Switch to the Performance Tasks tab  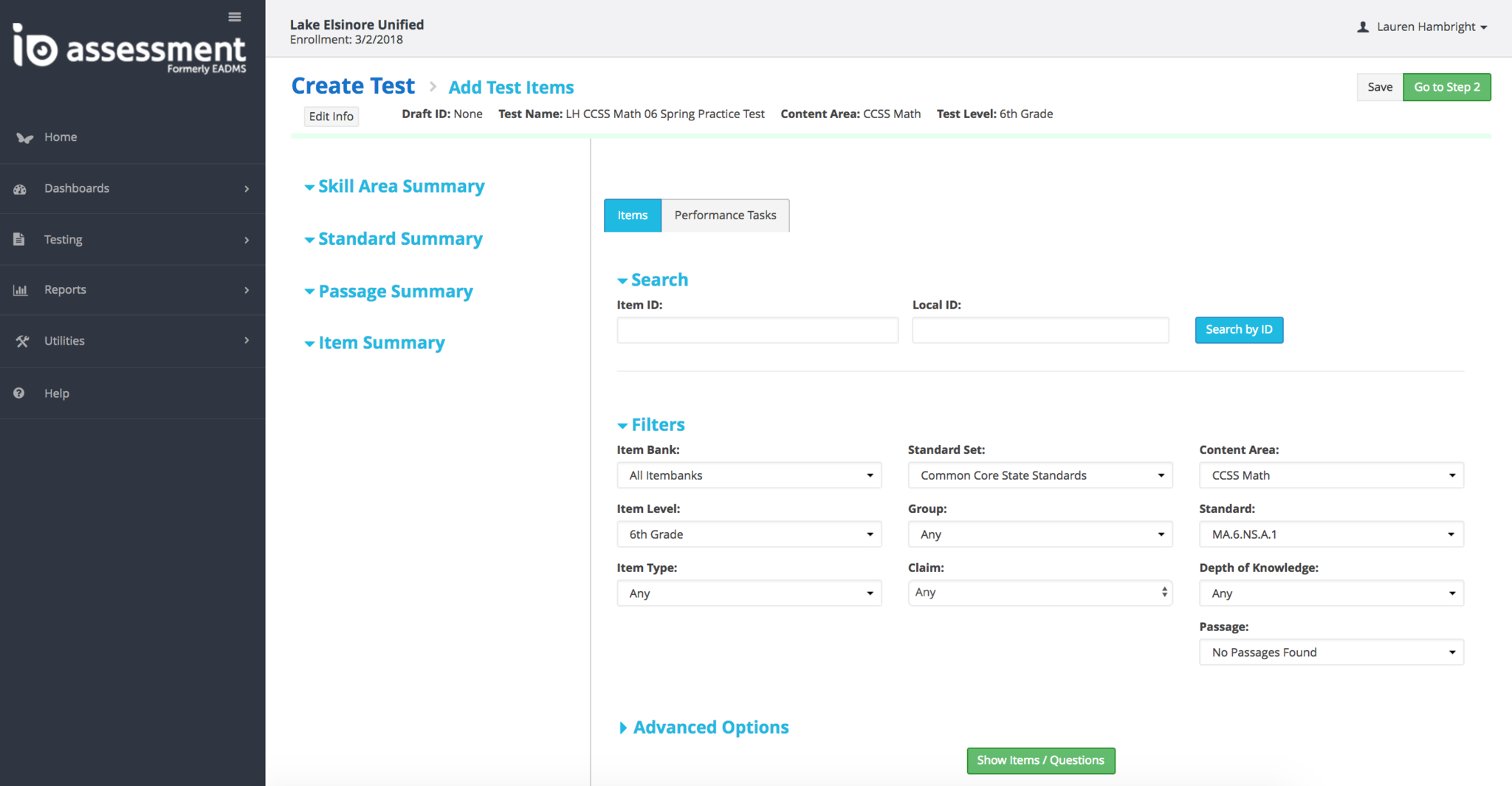[x=725, y=216]
